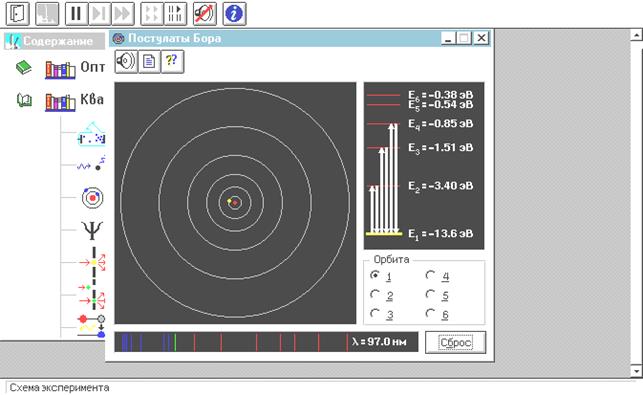This screenshot has width=643, height=395.
Task: Click the crossed-out speaker mute icon
Action: (x=204, y=14)
